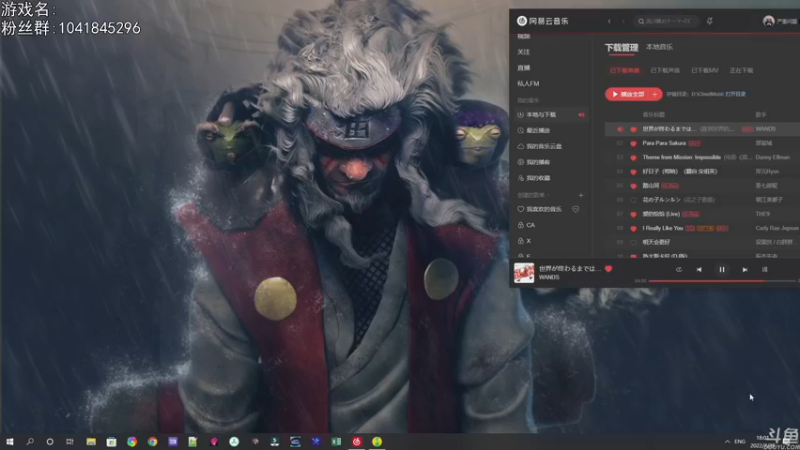
Task: Toggle the heart for I Really Like You
Action: coord(634,229)
